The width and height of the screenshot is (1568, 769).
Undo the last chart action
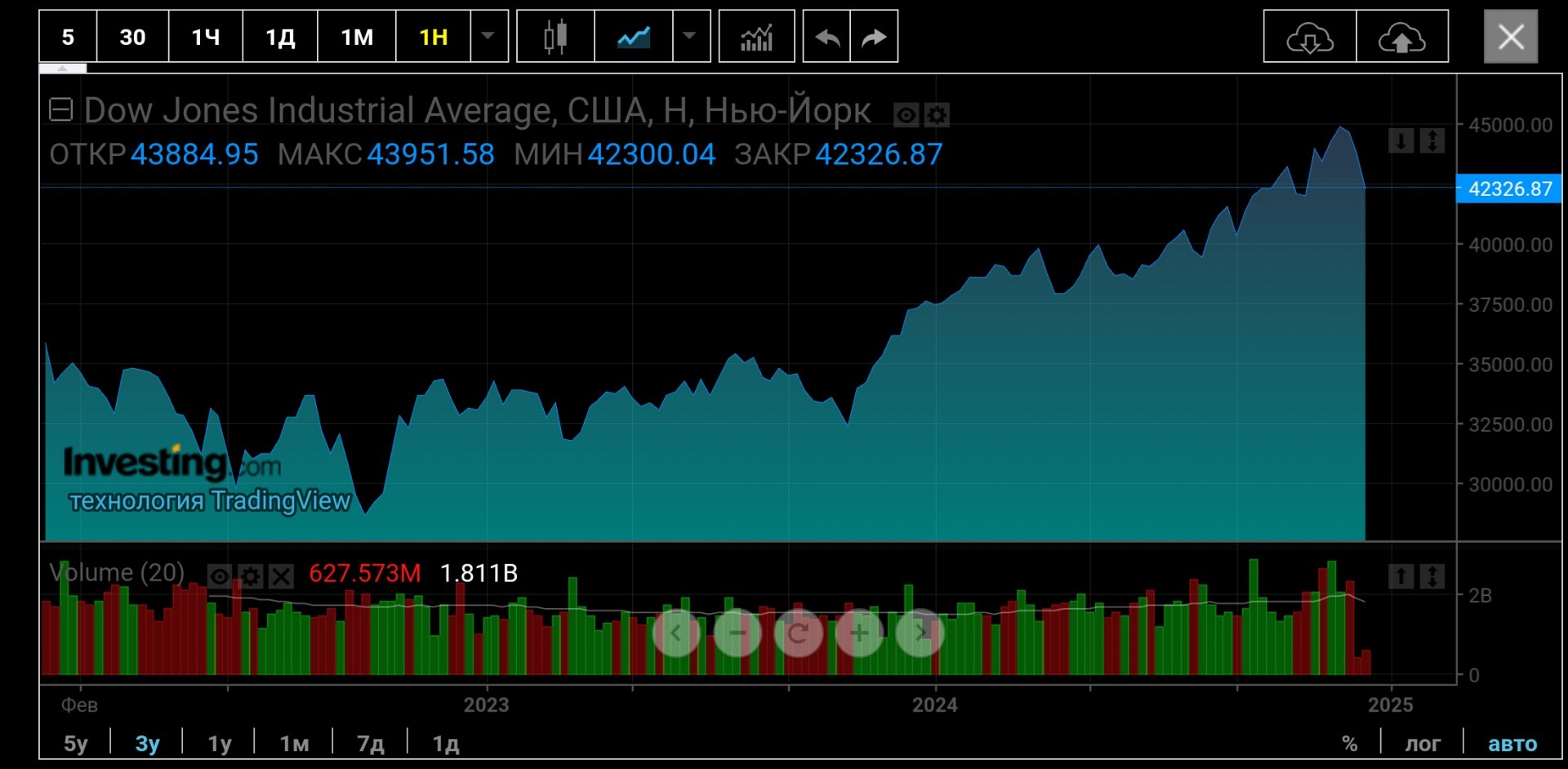[827, 37]
